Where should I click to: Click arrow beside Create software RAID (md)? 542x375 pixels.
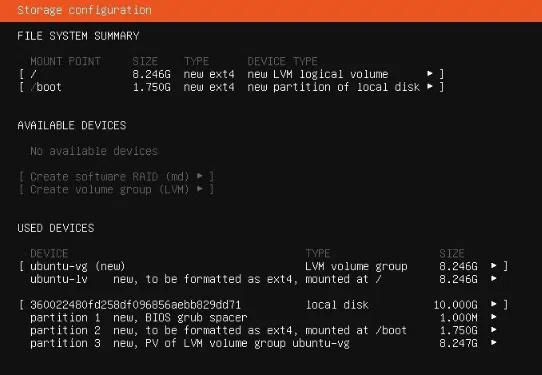(199, 176)
